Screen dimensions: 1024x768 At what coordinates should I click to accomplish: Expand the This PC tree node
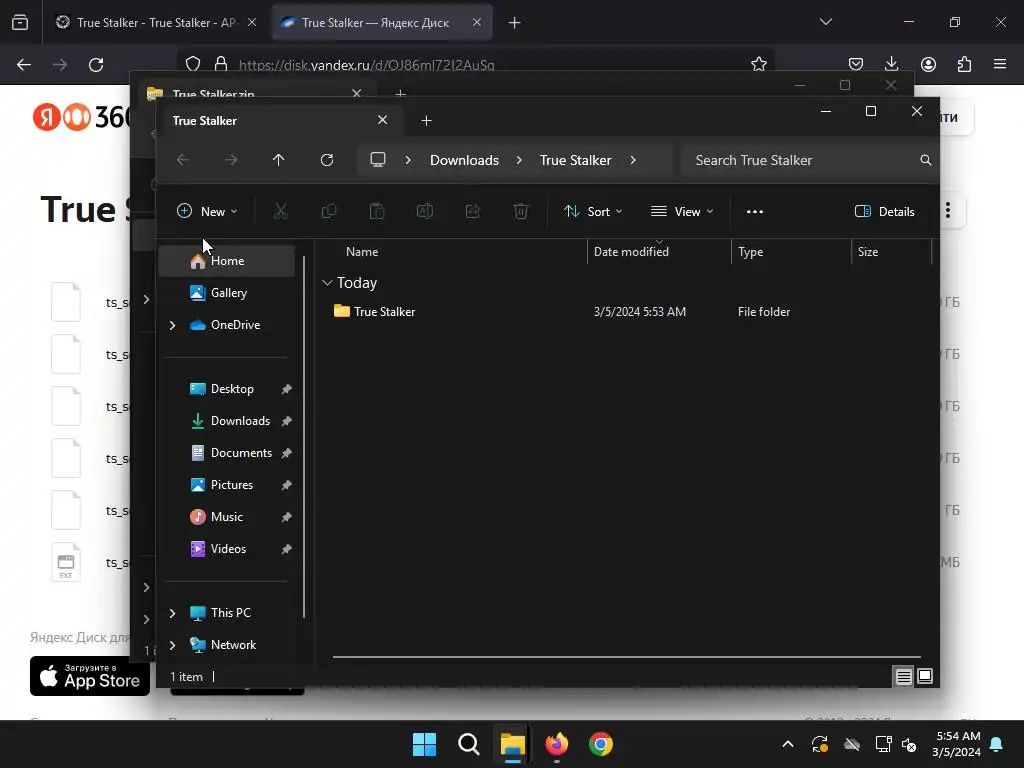(x=172, y=613)
